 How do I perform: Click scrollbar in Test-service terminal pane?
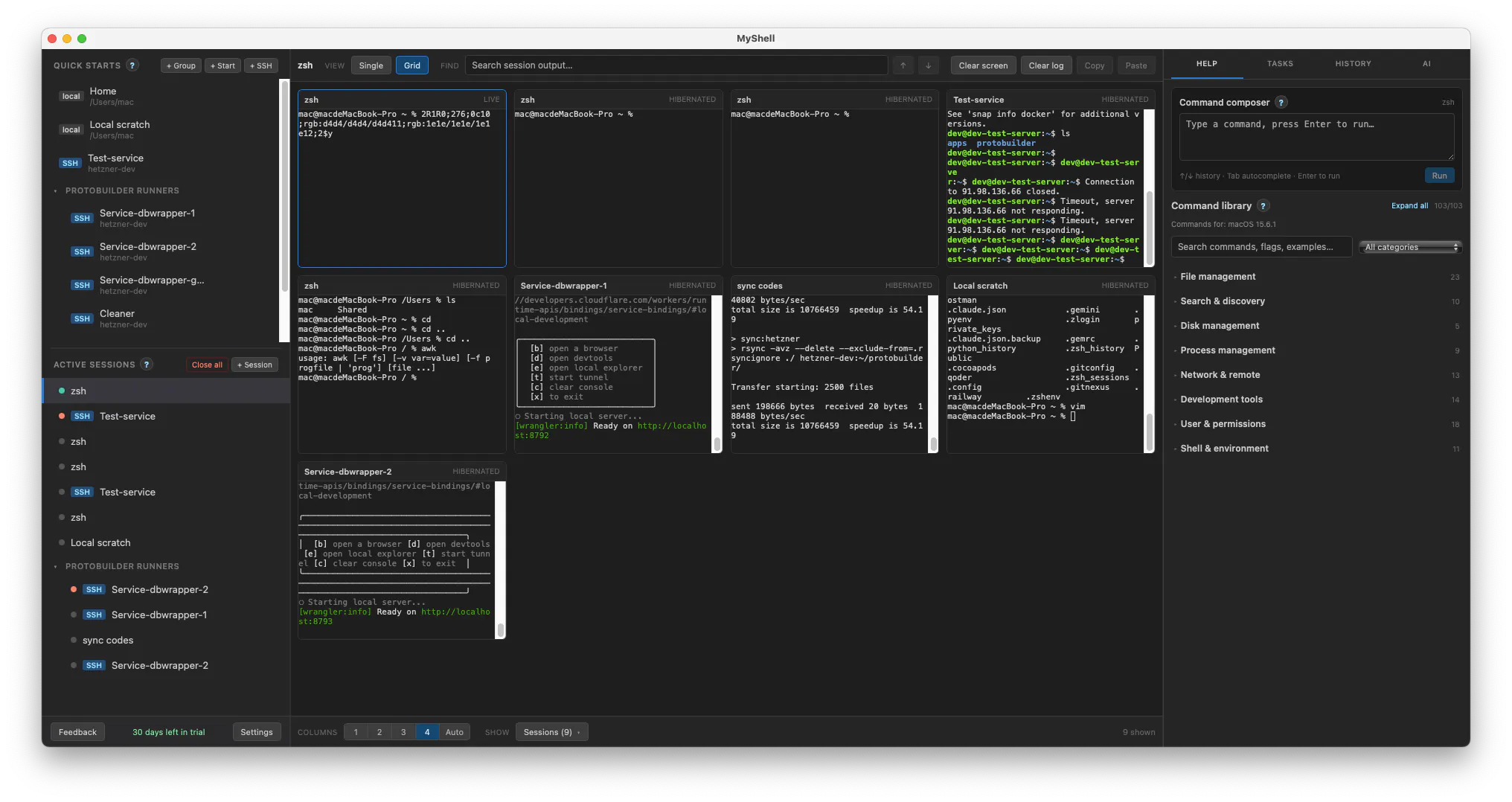(x=1150, y=229)
